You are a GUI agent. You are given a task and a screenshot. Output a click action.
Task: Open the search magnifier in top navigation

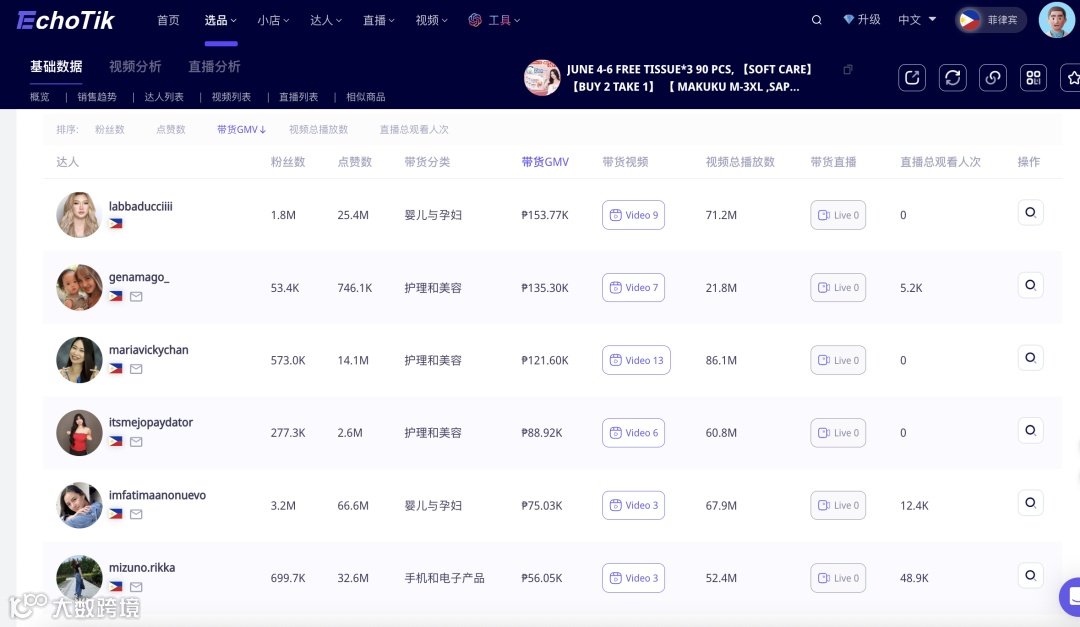(816, 20)
